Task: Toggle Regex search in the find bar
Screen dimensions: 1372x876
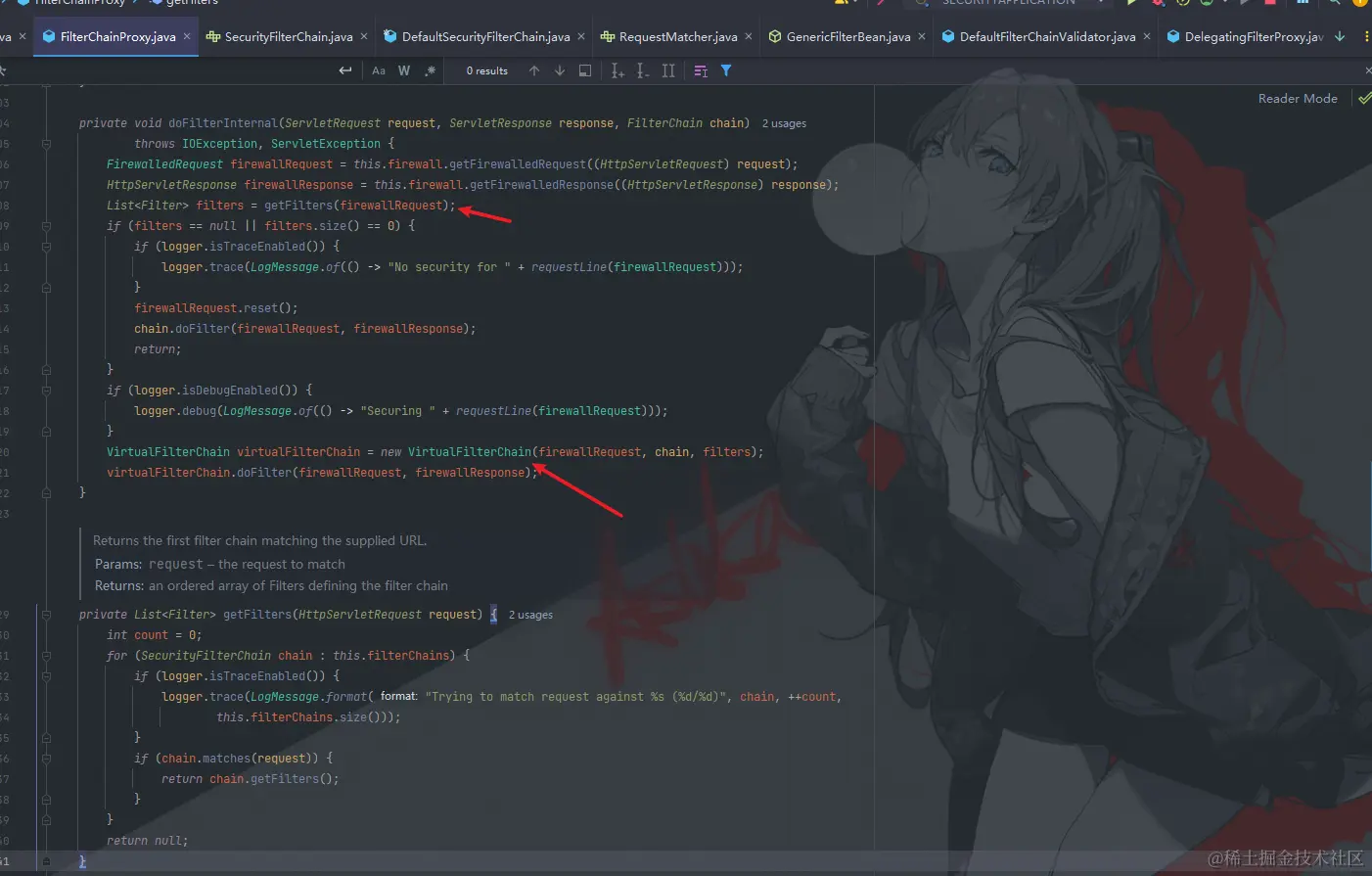Action: tap(430, 70)
